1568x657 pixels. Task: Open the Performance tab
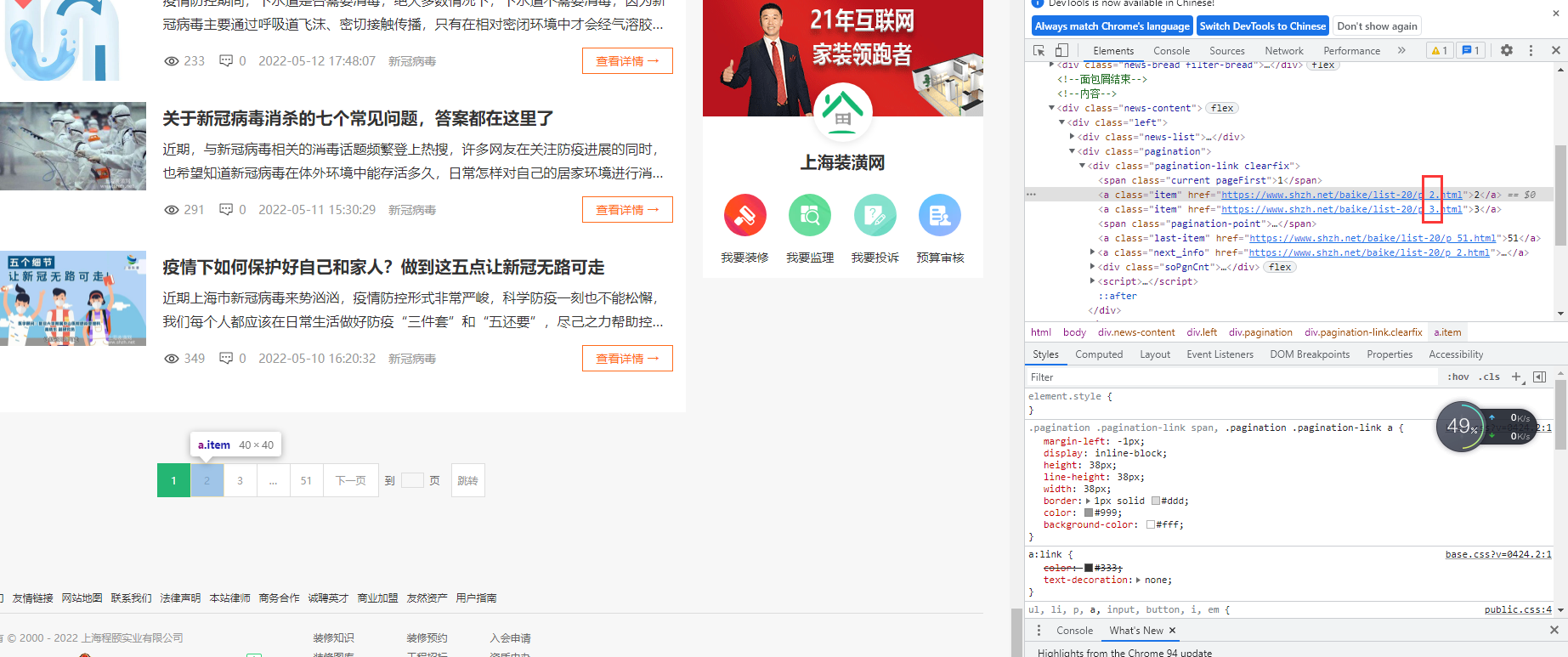coord(1351,51)
